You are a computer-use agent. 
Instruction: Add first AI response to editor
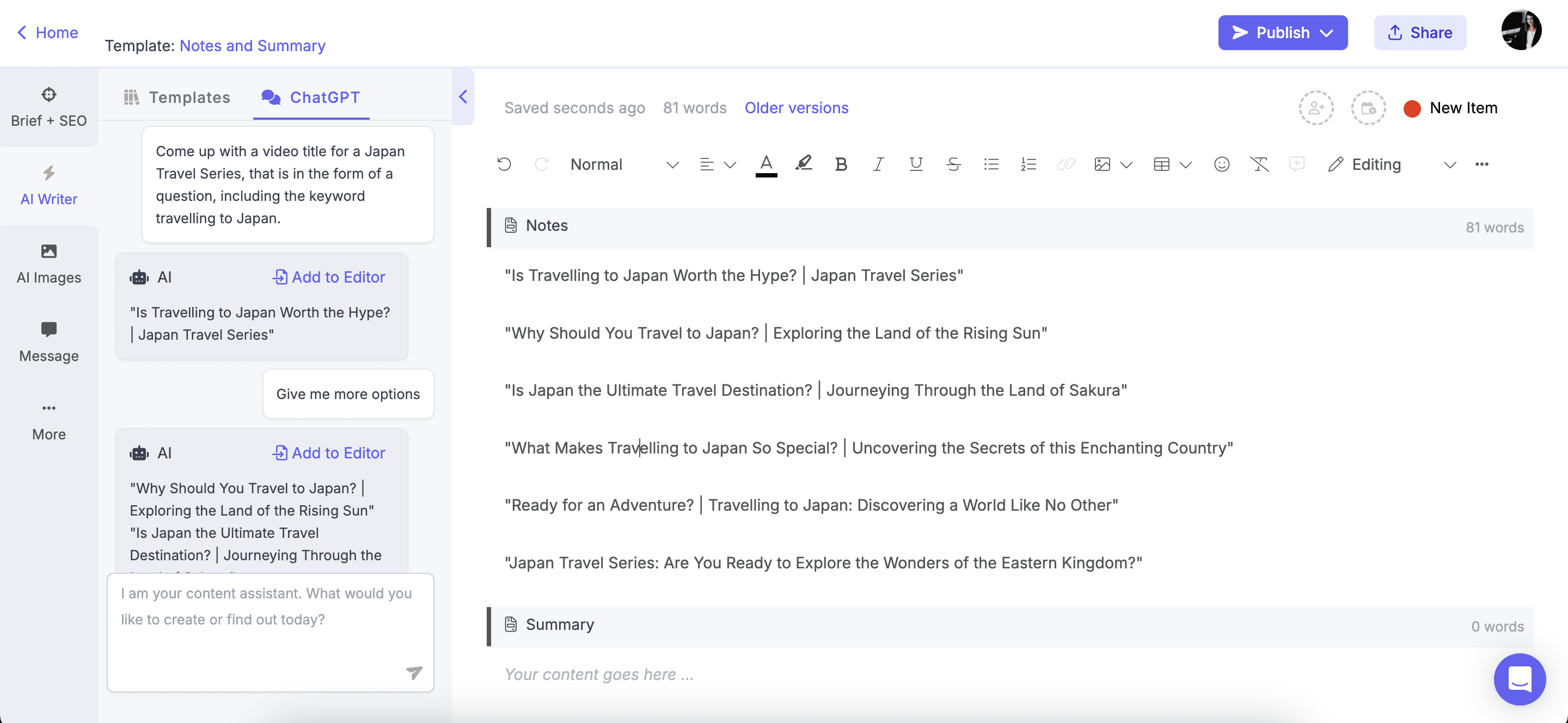pyautogui.click(x=329, y=277)
